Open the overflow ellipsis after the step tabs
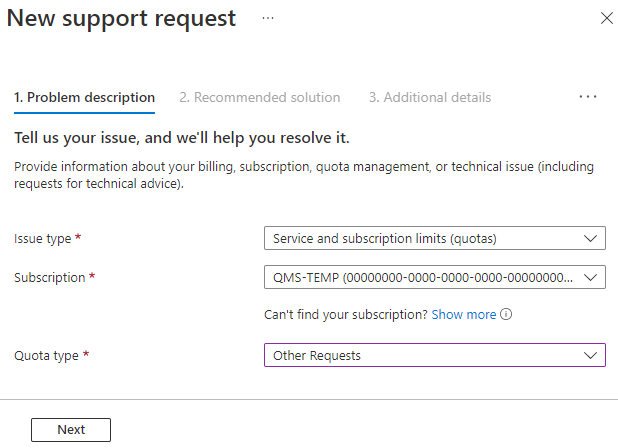 click(588, 97)
